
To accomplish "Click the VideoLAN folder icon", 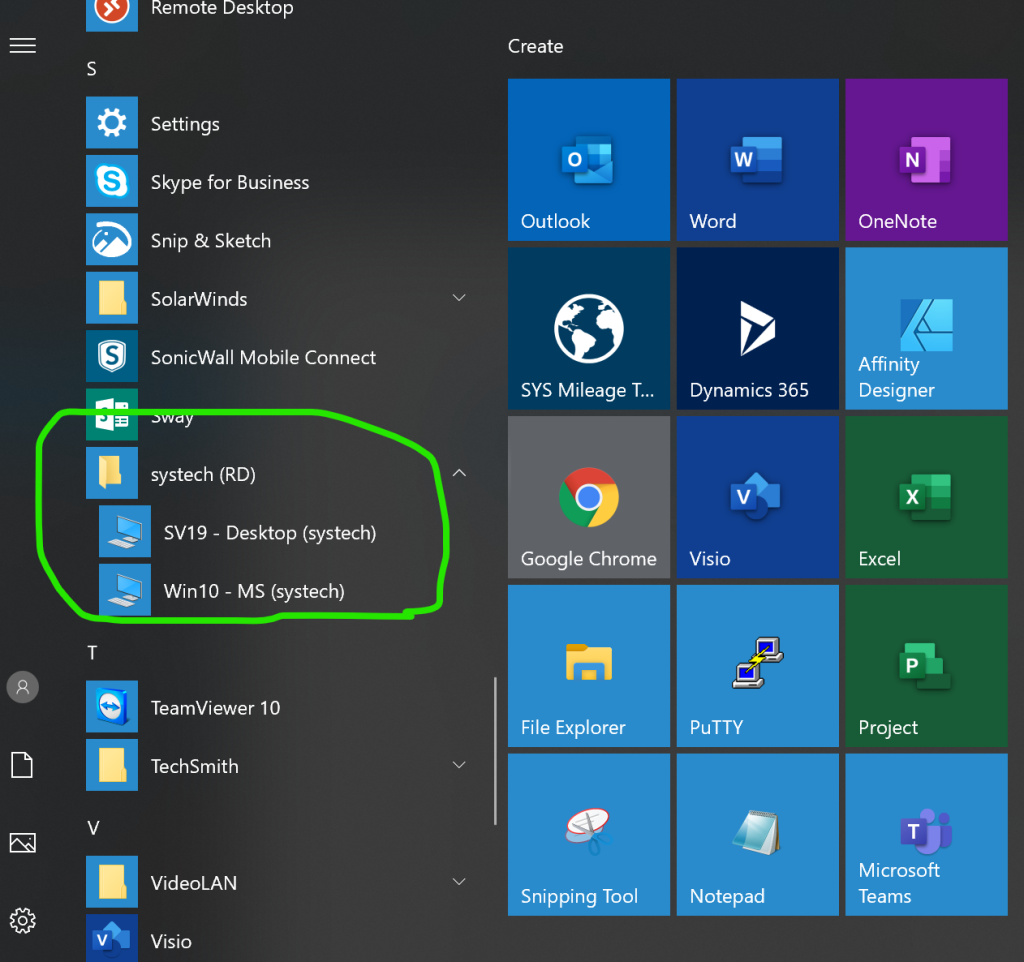I will point(112,882).
